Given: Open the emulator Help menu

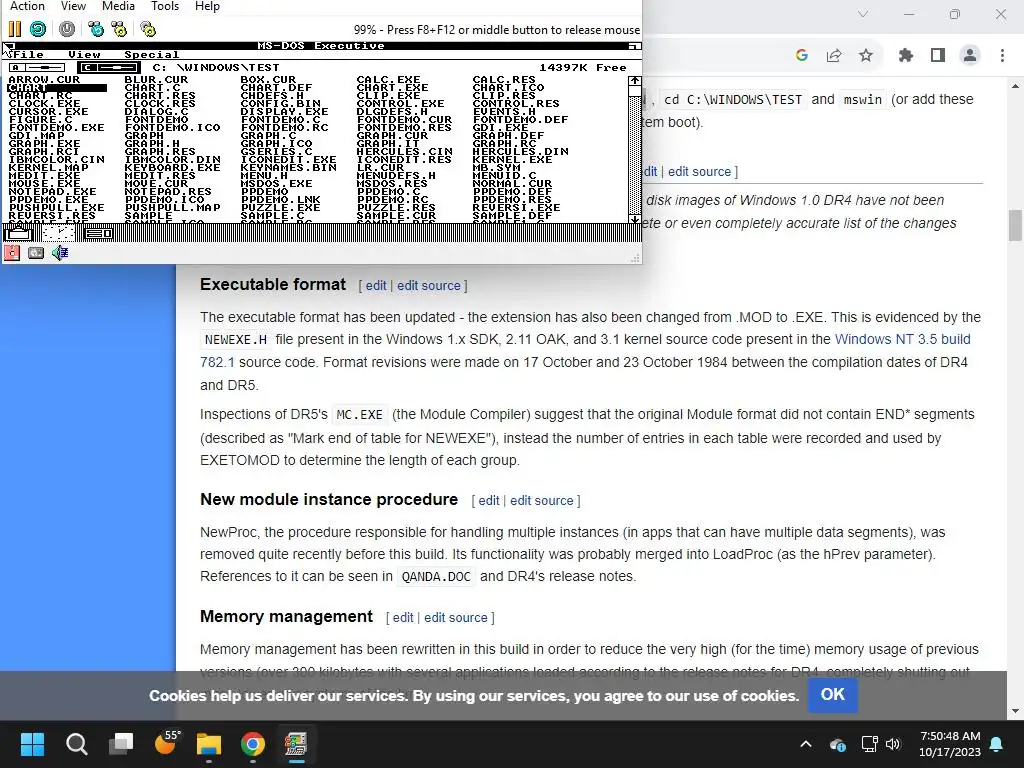Looking at the screenshot, I should click(x=207, y=6).
